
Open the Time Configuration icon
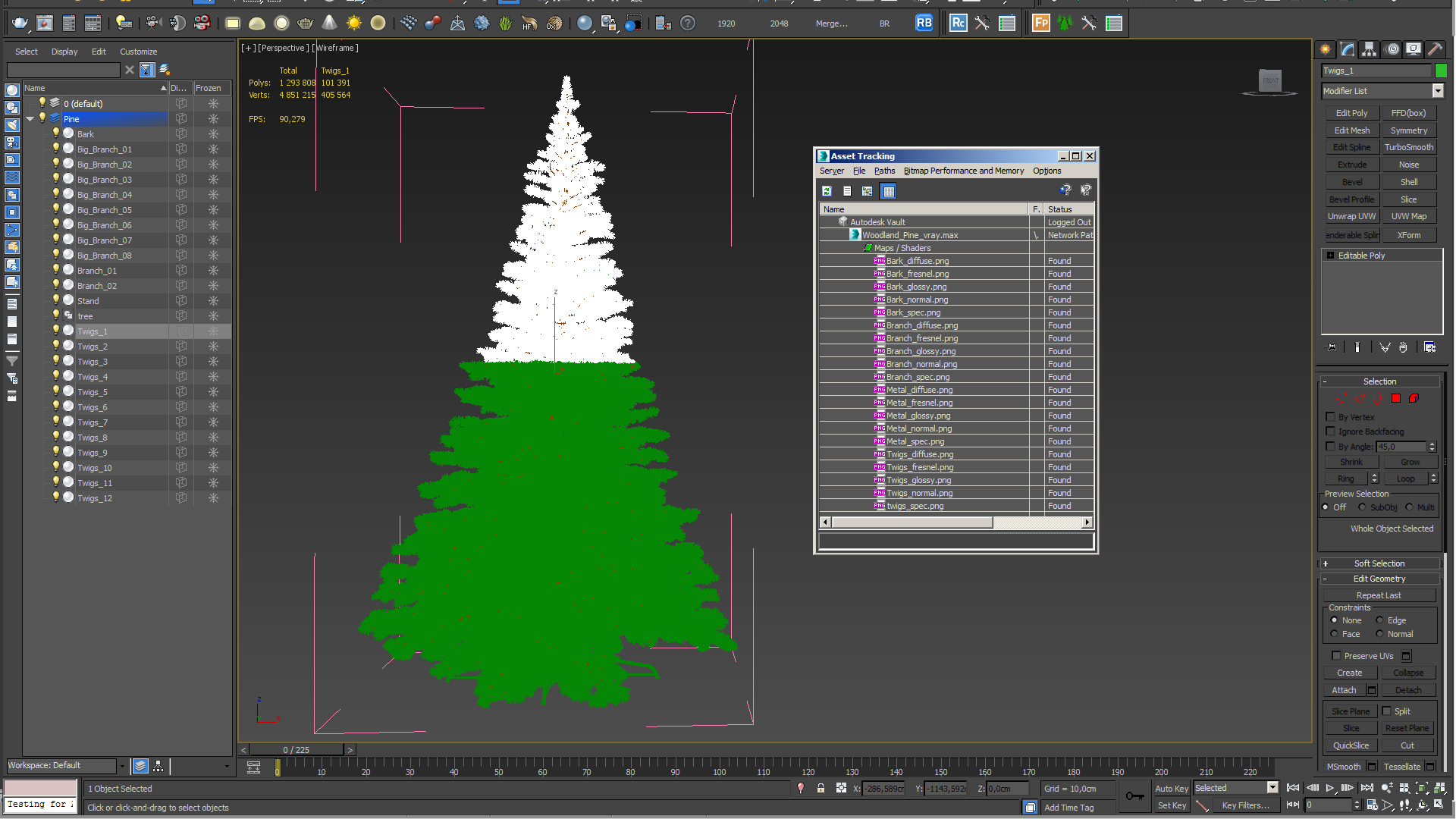click(x=1372, y=805)
